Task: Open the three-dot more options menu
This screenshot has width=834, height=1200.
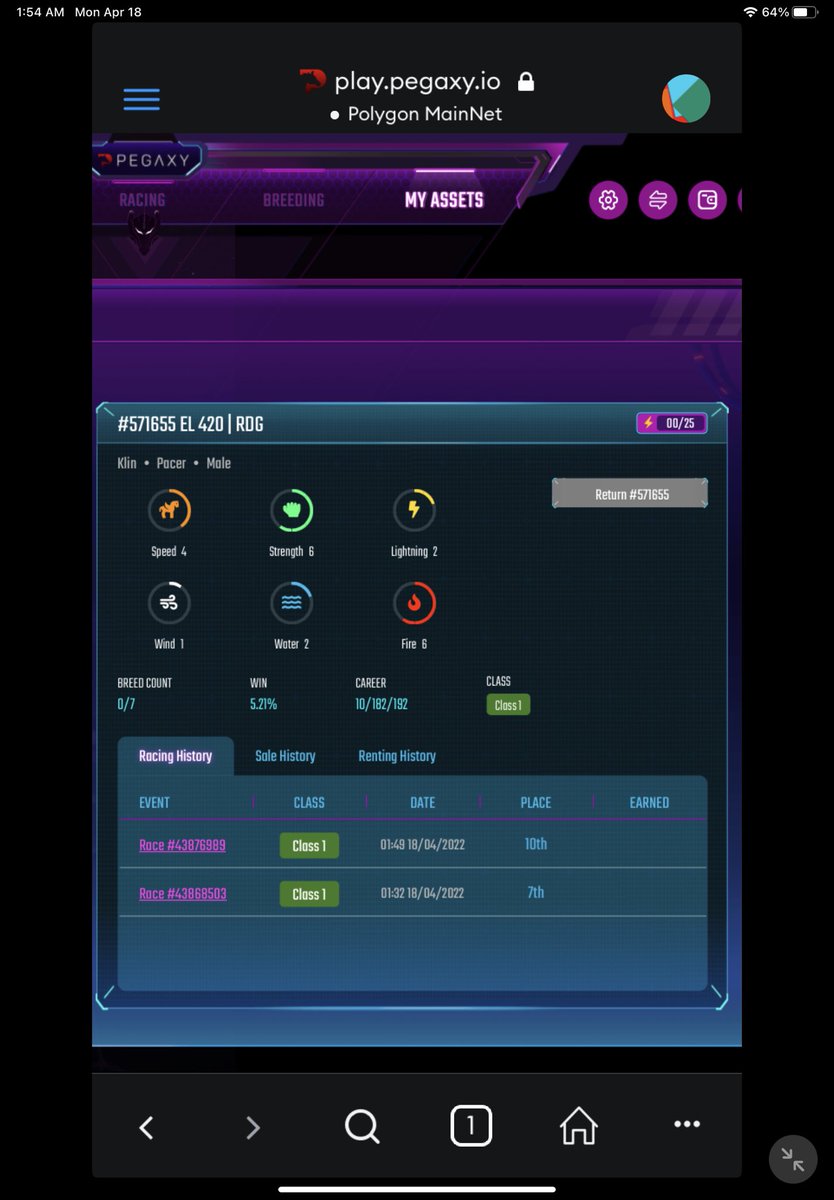Action: (x=687, y=1124)
